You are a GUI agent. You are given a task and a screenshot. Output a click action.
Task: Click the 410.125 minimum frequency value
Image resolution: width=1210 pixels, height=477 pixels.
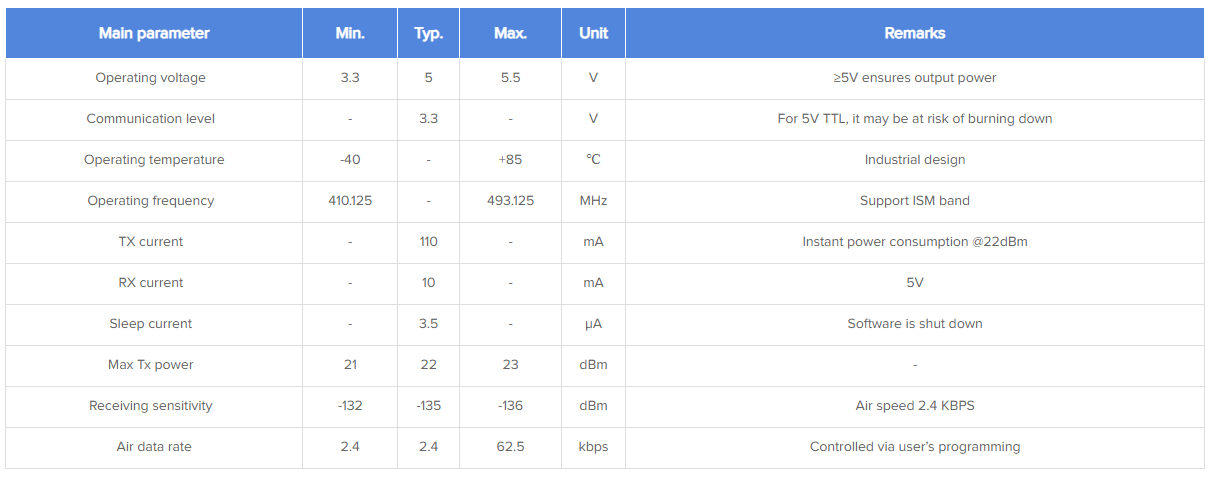point(350,201)
